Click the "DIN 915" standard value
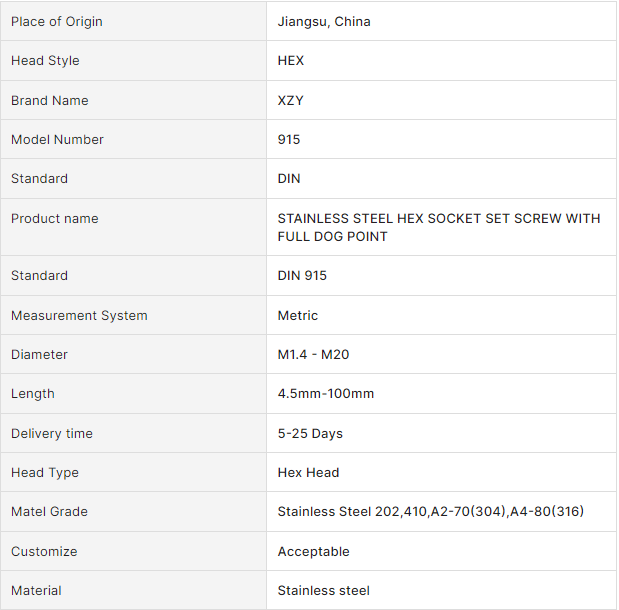The width and height of the screenshot is (619, 610). pyautogui.click(x=302, y=275)
